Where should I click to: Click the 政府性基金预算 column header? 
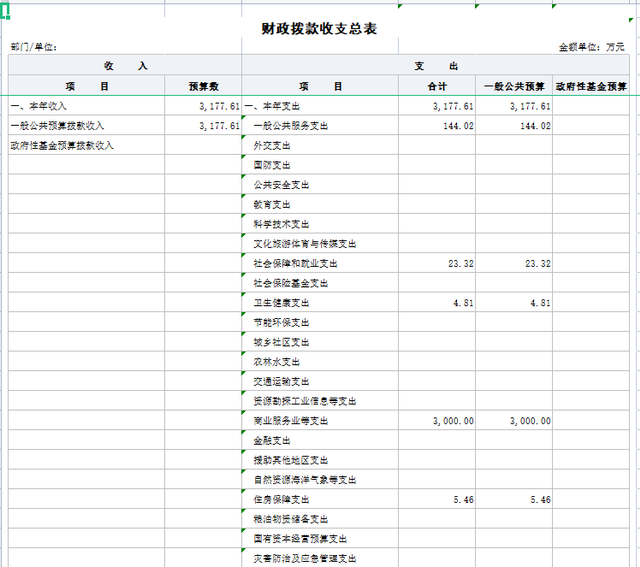[596, 87]
